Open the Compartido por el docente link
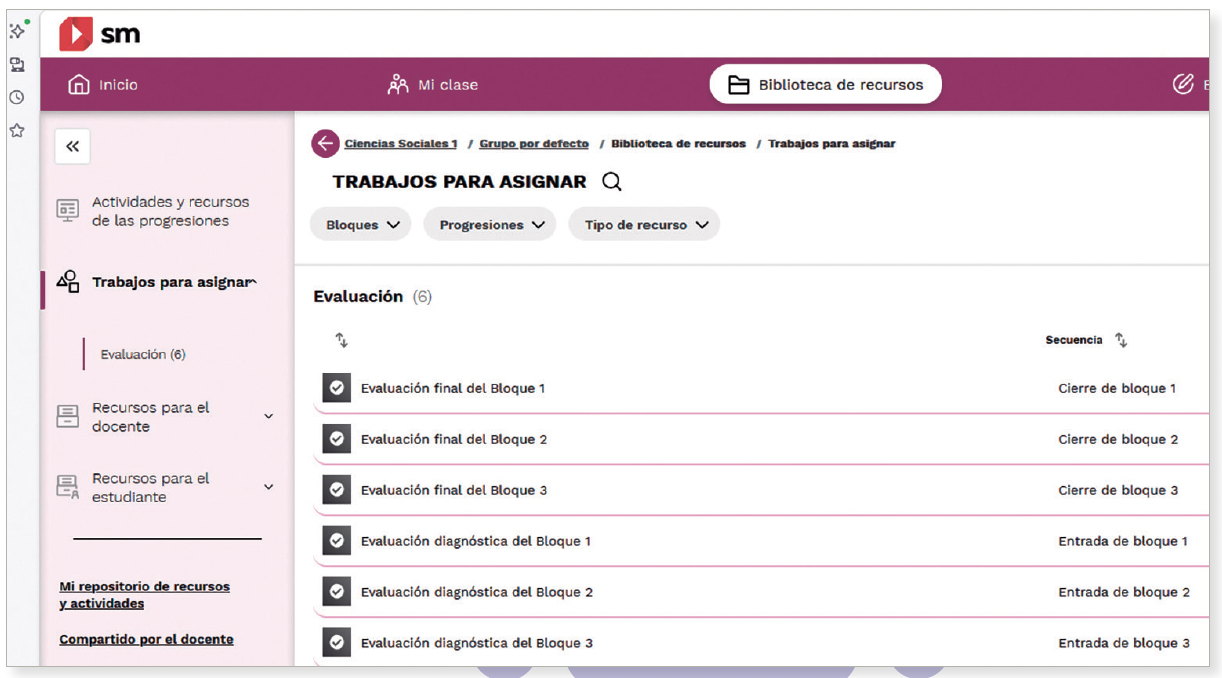Image resolution: width=1222 pixels, height=678 pixels. [x=146, y=639]
